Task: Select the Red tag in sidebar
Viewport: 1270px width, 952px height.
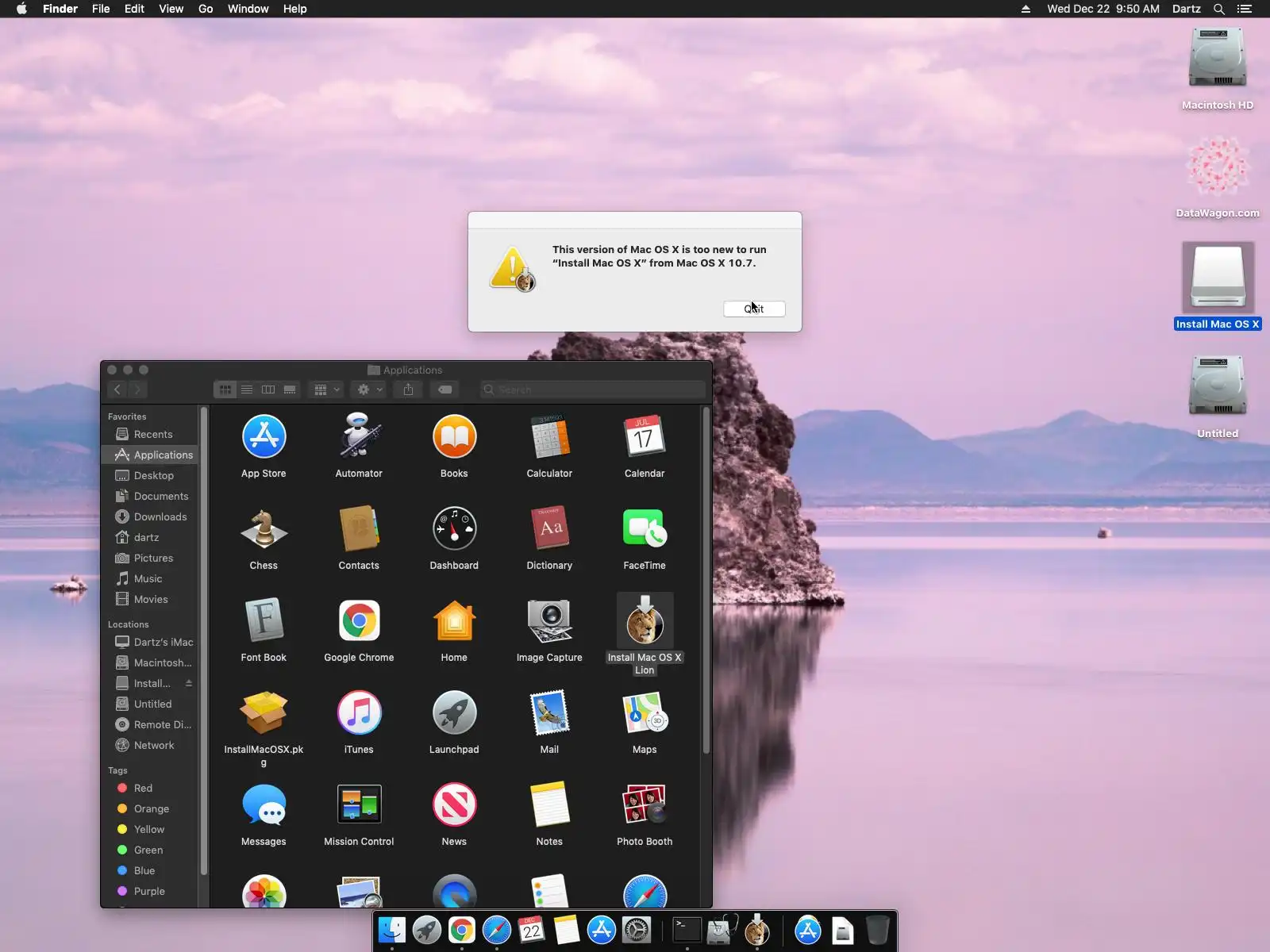Action: (x=151, y=788)
